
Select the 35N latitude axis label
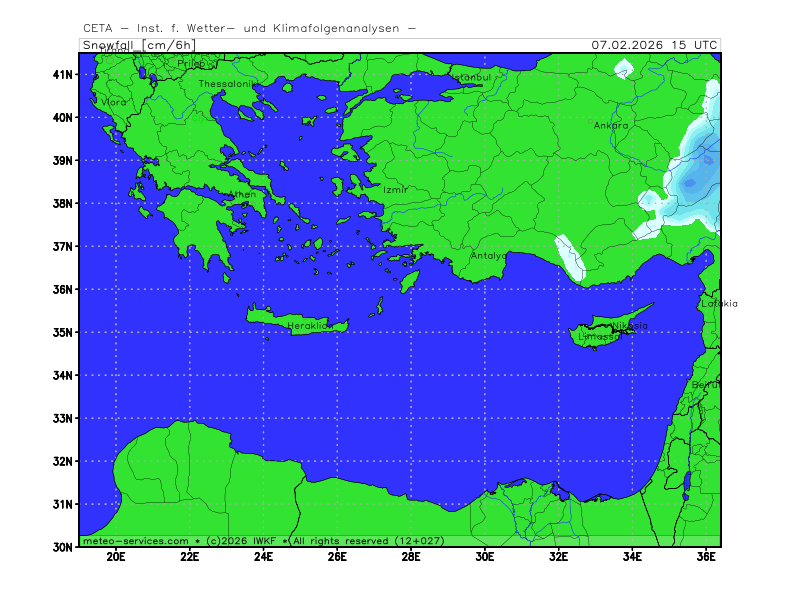click(63, 332)
